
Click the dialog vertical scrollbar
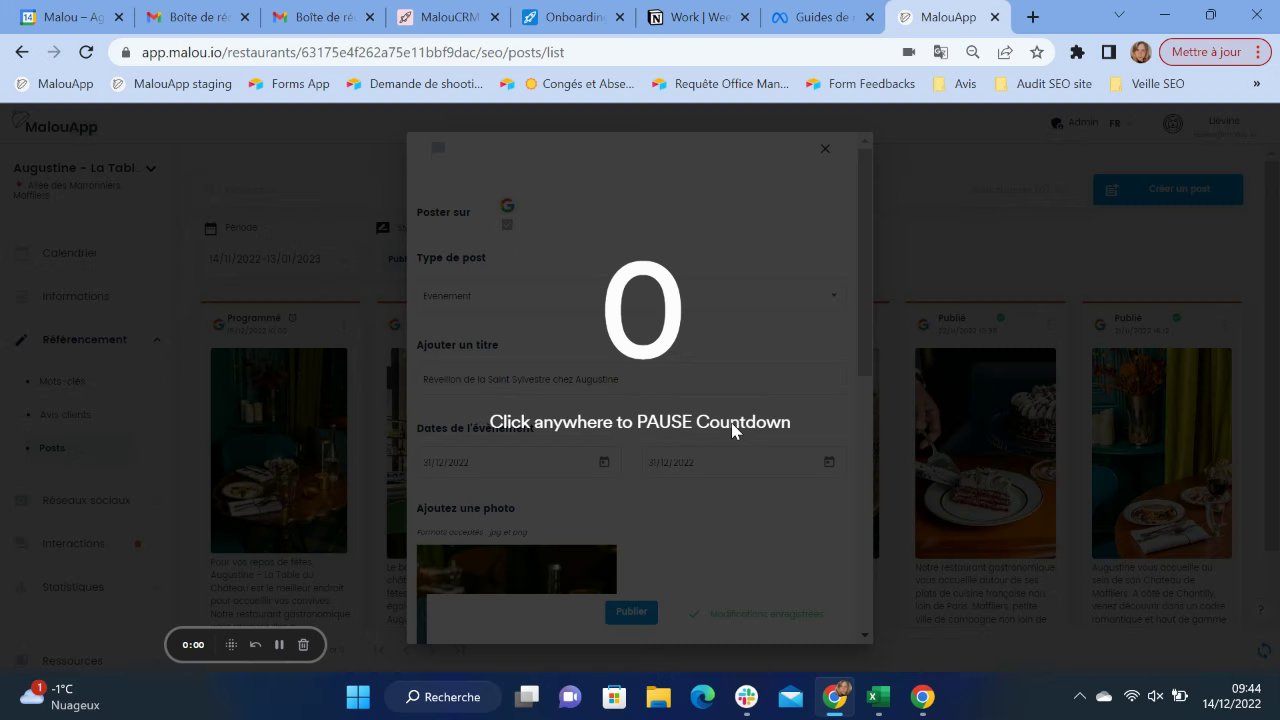point(864,265)
